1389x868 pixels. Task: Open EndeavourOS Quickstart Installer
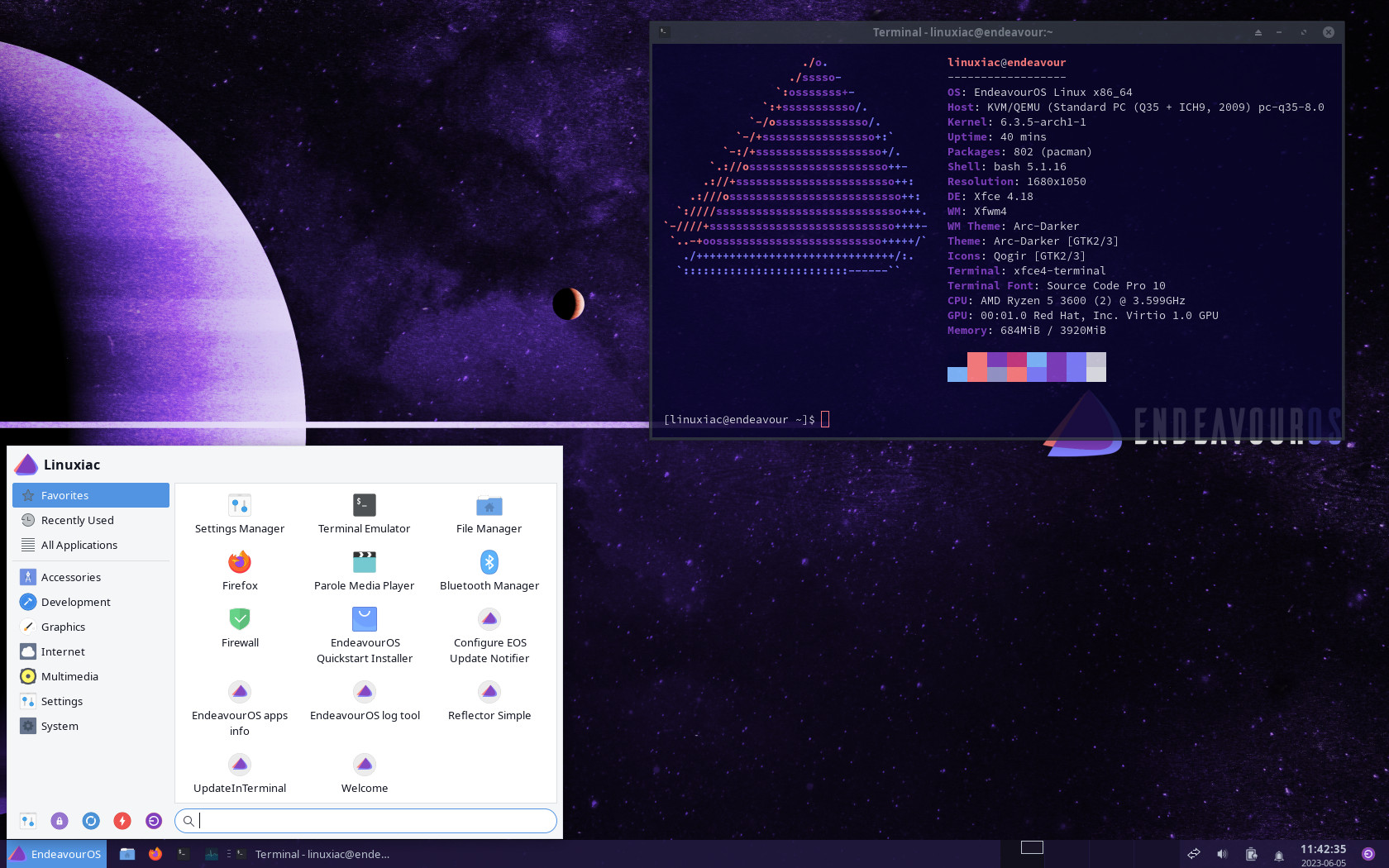click(x=365, y=636)
